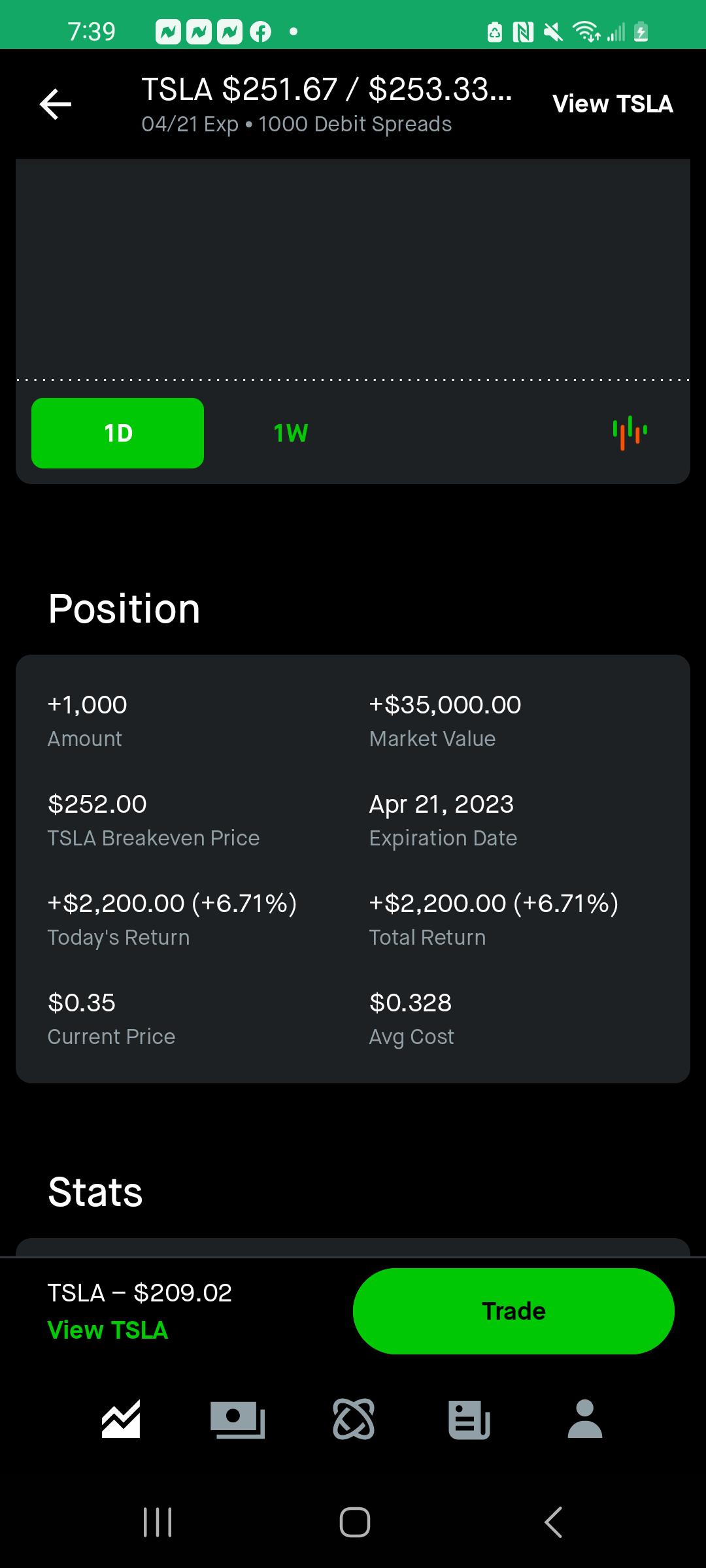Open the news feed tab icon
The height and width of the screenshot is (1568, 706).
pos(469,1419)
